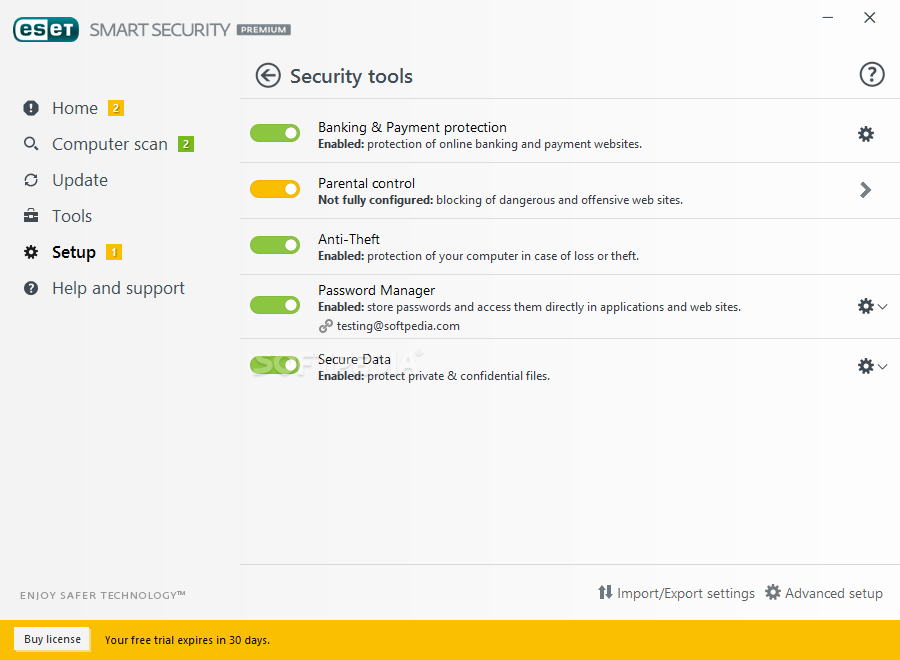Click the Parental control title

366,183
